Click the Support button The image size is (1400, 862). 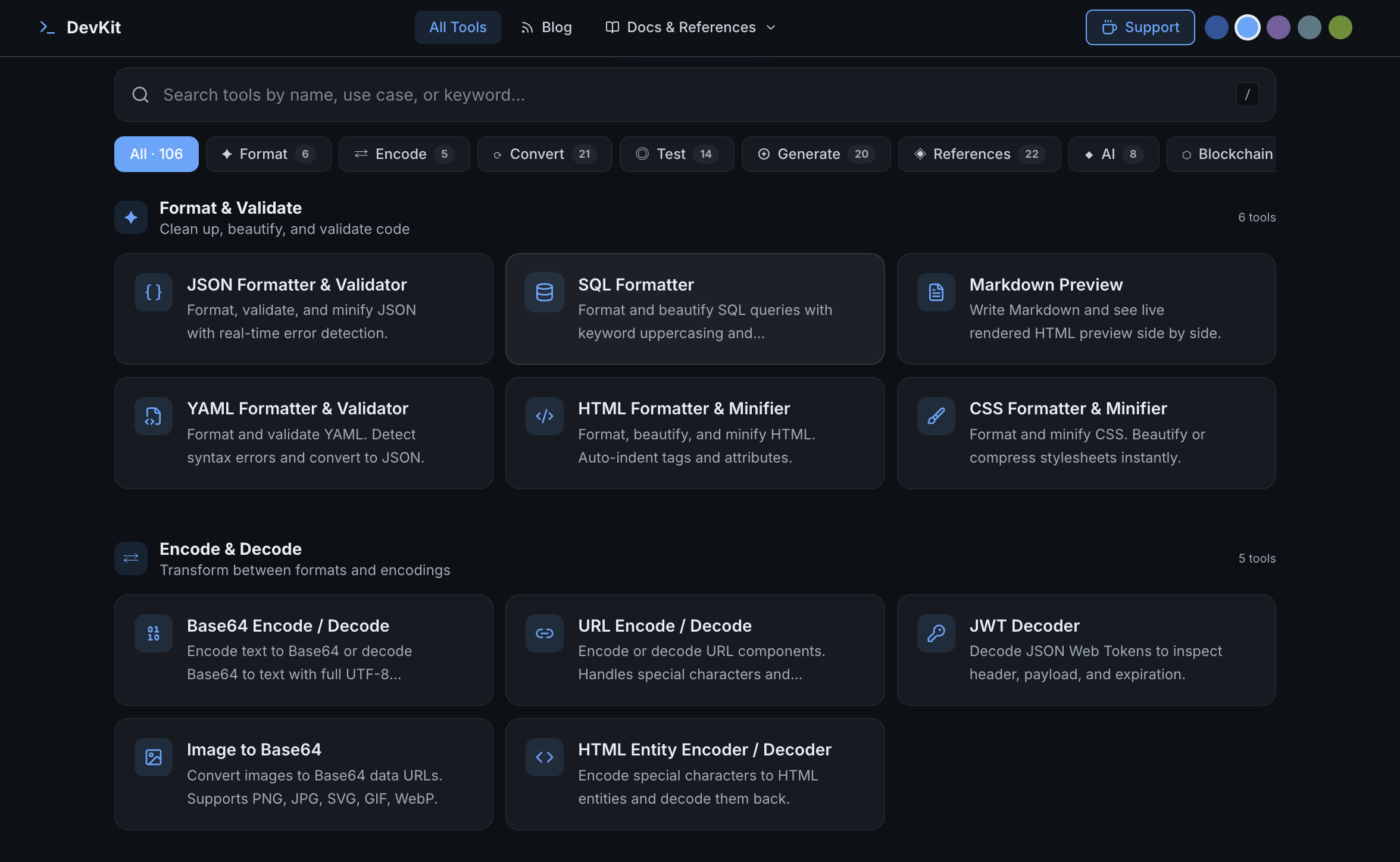click(x=1139, y=27)
